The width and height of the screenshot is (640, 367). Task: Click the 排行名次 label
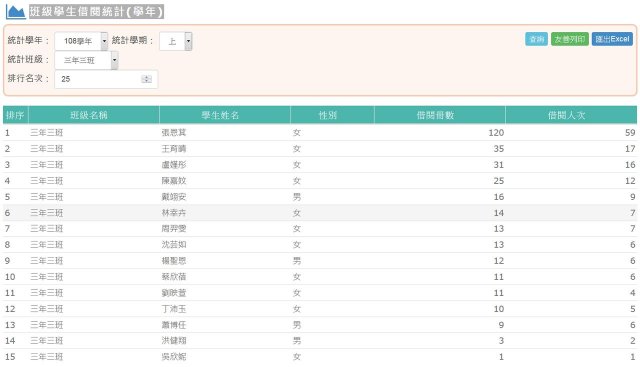tap(28, 78)
